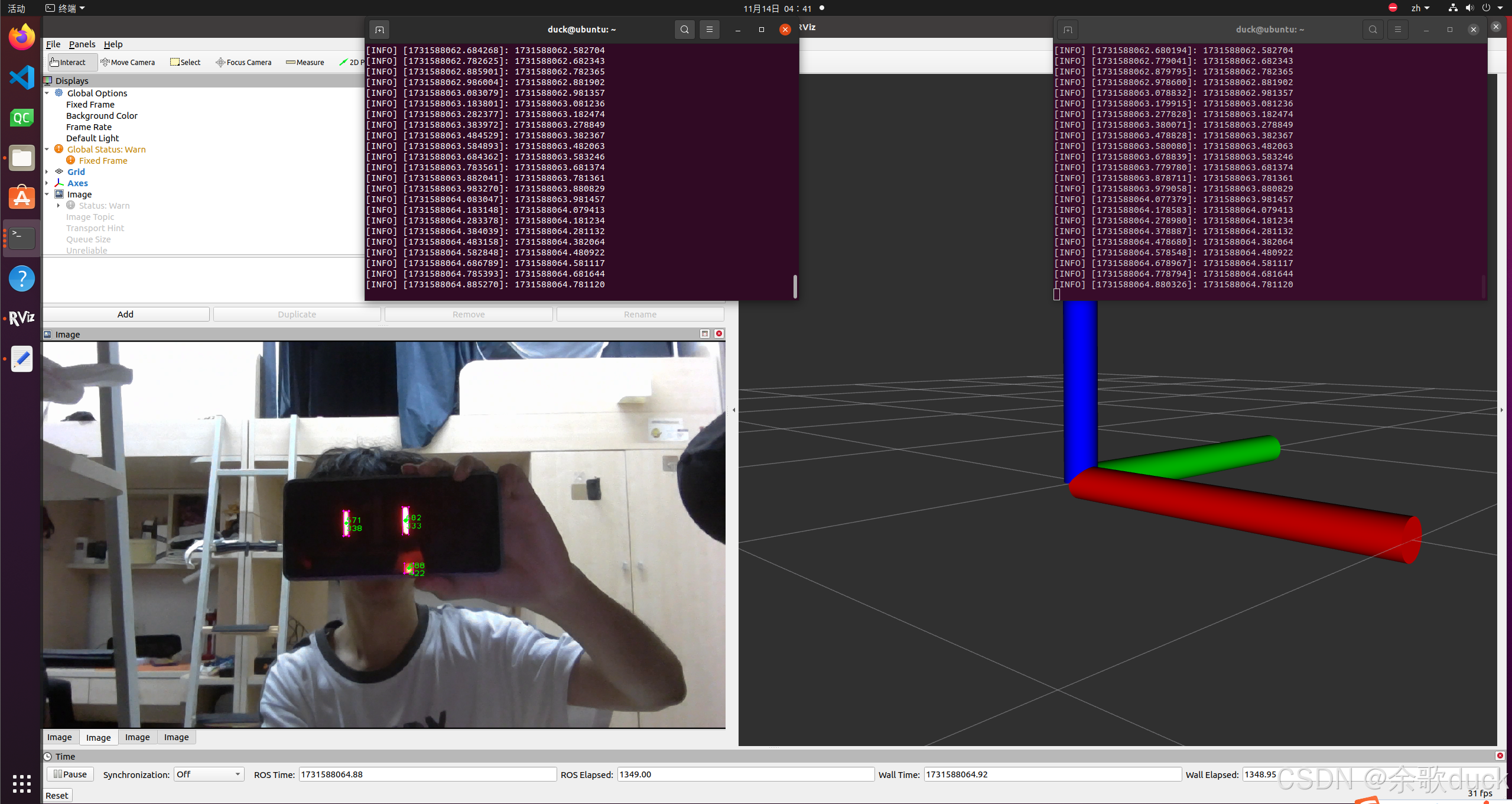Image resolution: width=1512 pixels, height=804 pixels.
Task: Collapse the Global Options tree node
Action: click(x=47, y=93)
